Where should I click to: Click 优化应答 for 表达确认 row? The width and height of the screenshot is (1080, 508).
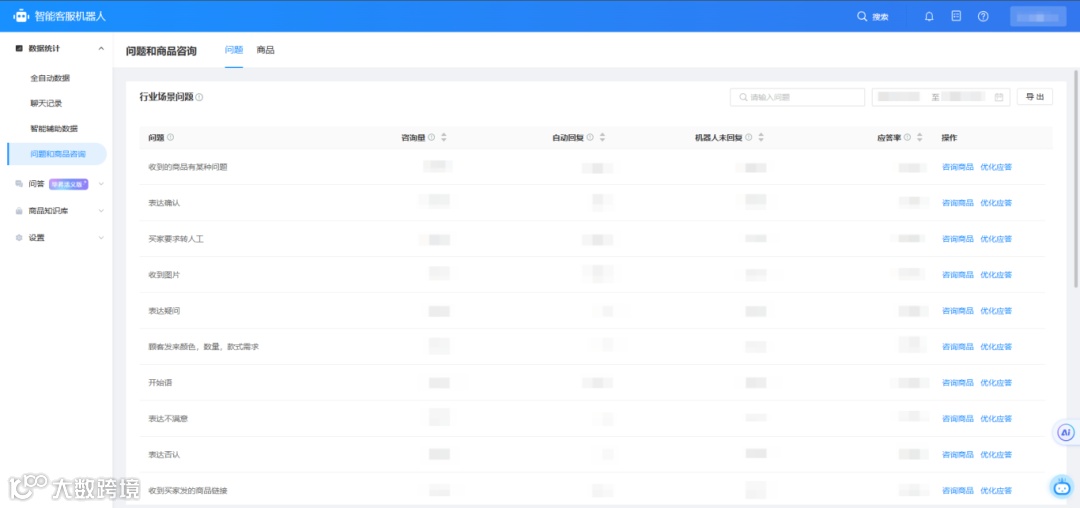click(996, 202)
